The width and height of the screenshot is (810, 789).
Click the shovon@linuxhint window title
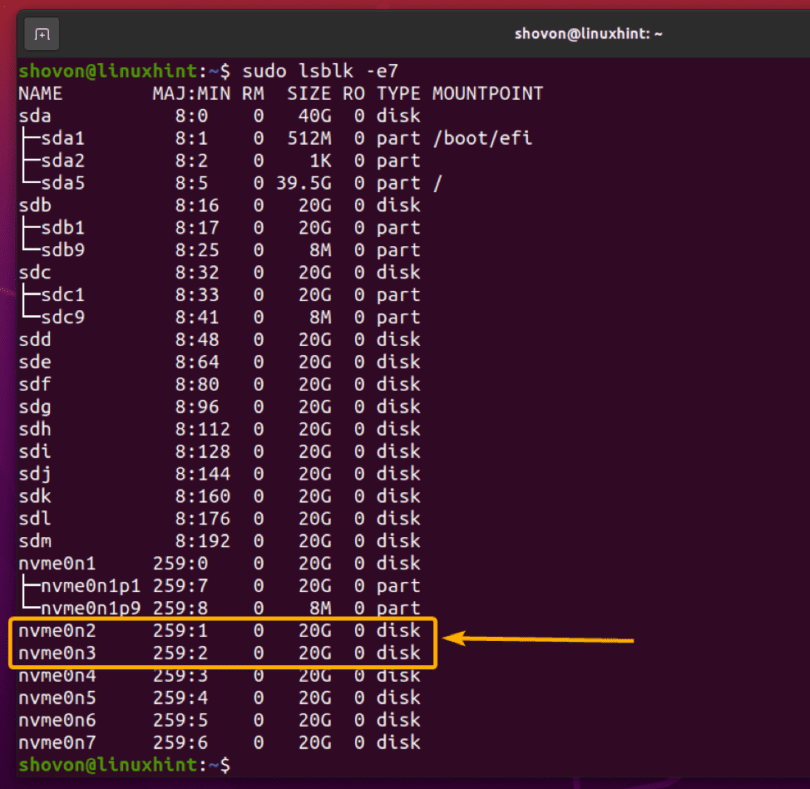click(x=588, y=34)
